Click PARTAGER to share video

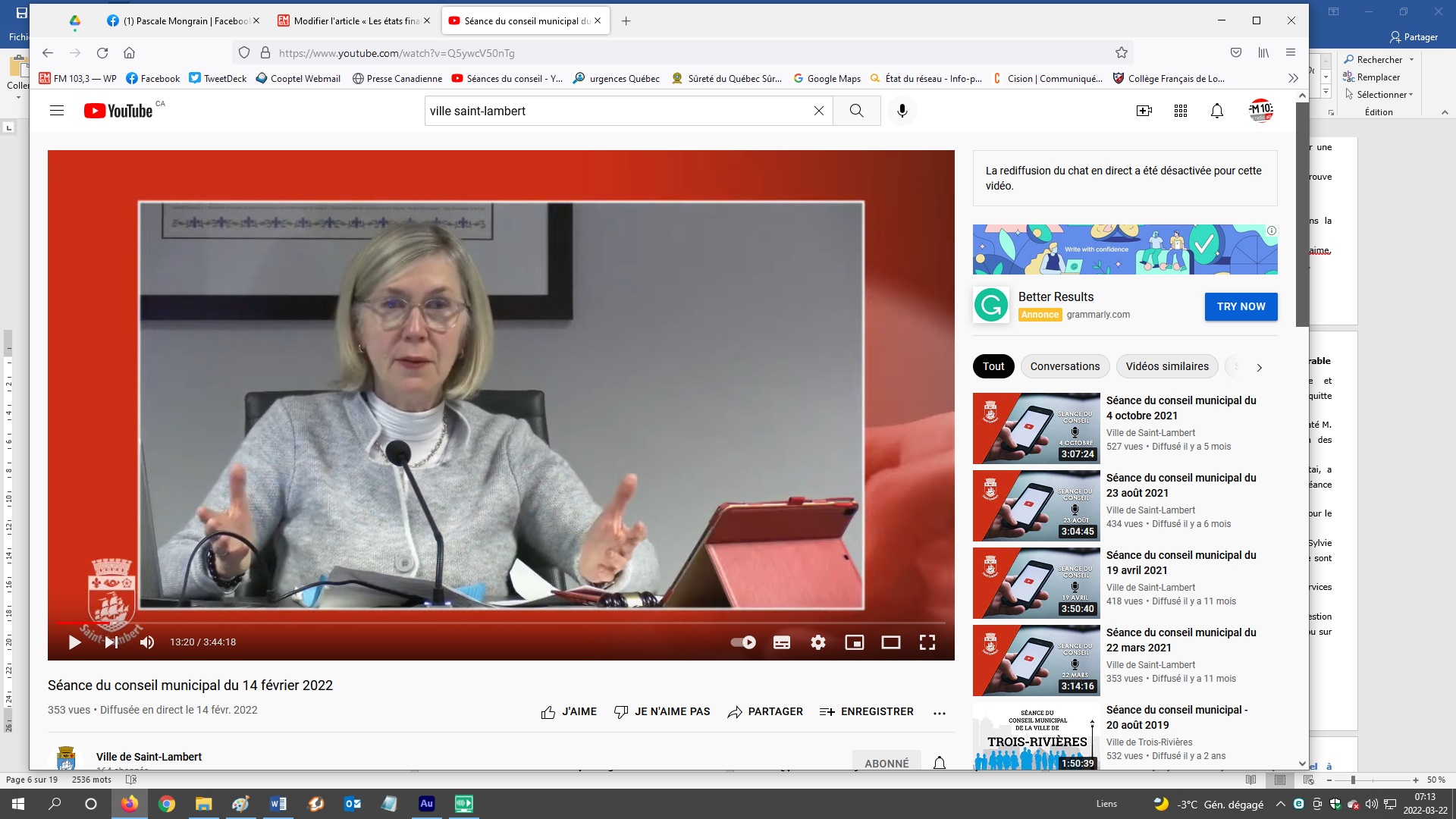pyautogui.click(x=764, y=711)
